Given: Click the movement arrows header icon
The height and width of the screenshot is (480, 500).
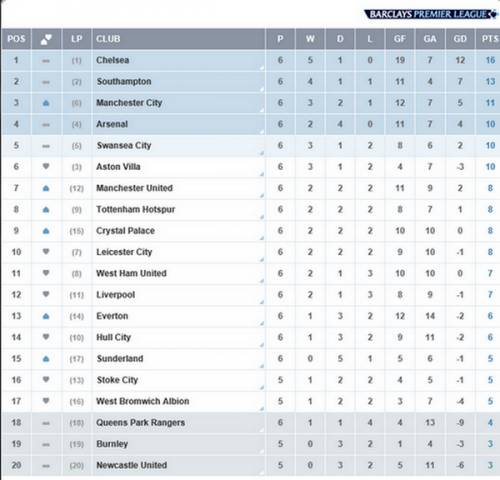Looking at the screenshot, I should click(46, 39).
